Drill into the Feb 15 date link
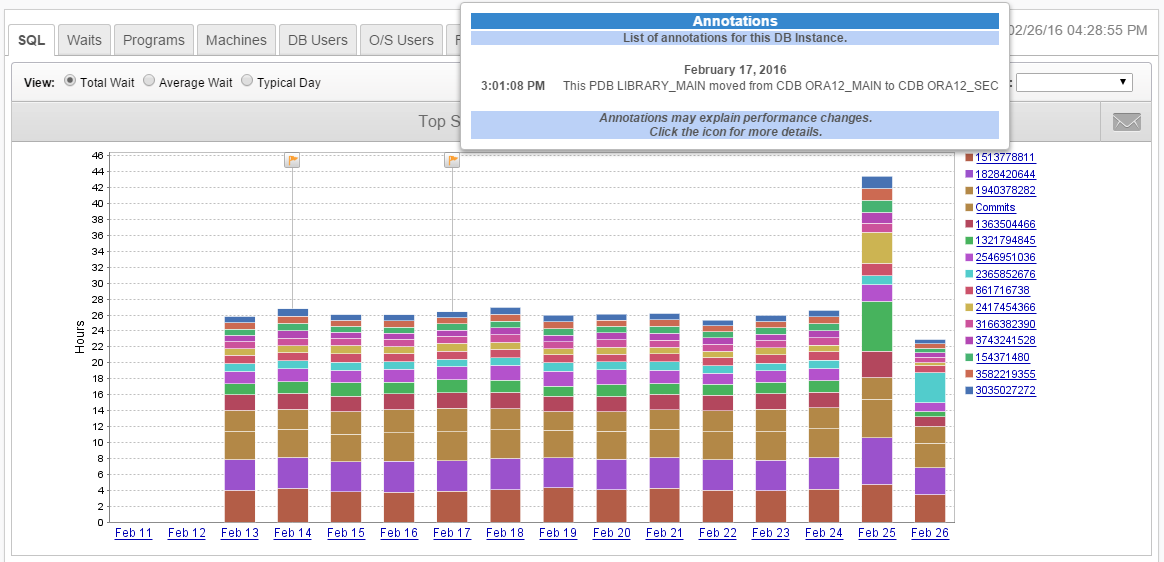The width and height of the screenshot is (1164, 562). pyautogui.click(x=346, y=533)
